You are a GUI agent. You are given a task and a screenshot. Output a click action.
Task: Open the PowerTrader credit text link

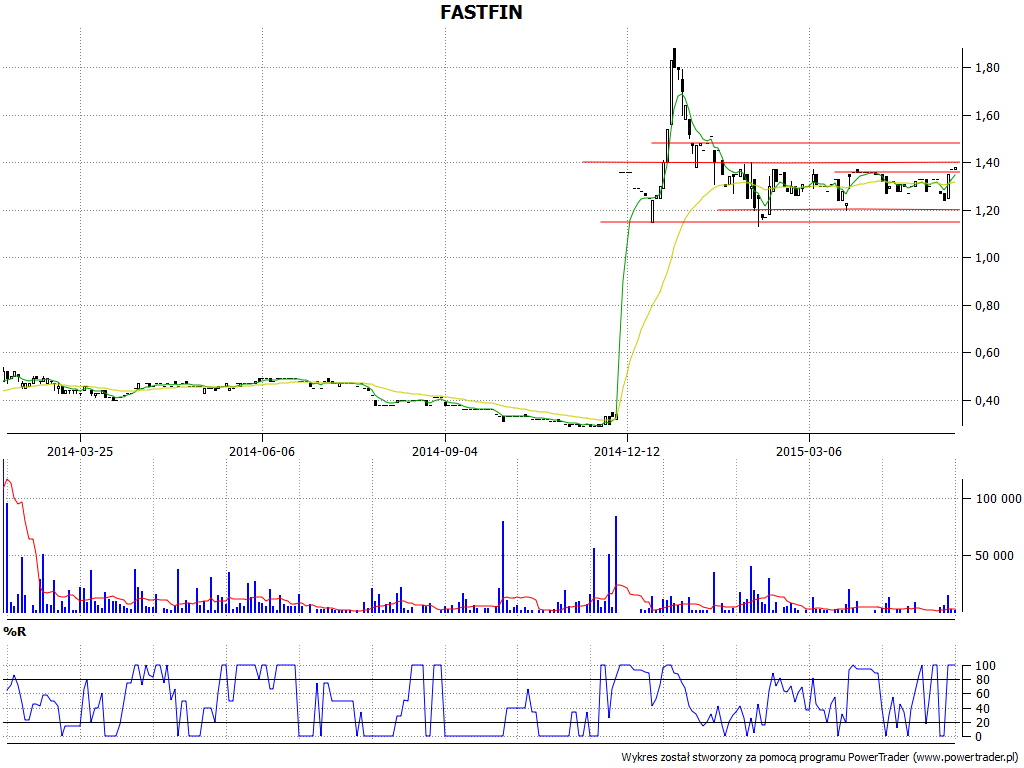coord(821,758)
